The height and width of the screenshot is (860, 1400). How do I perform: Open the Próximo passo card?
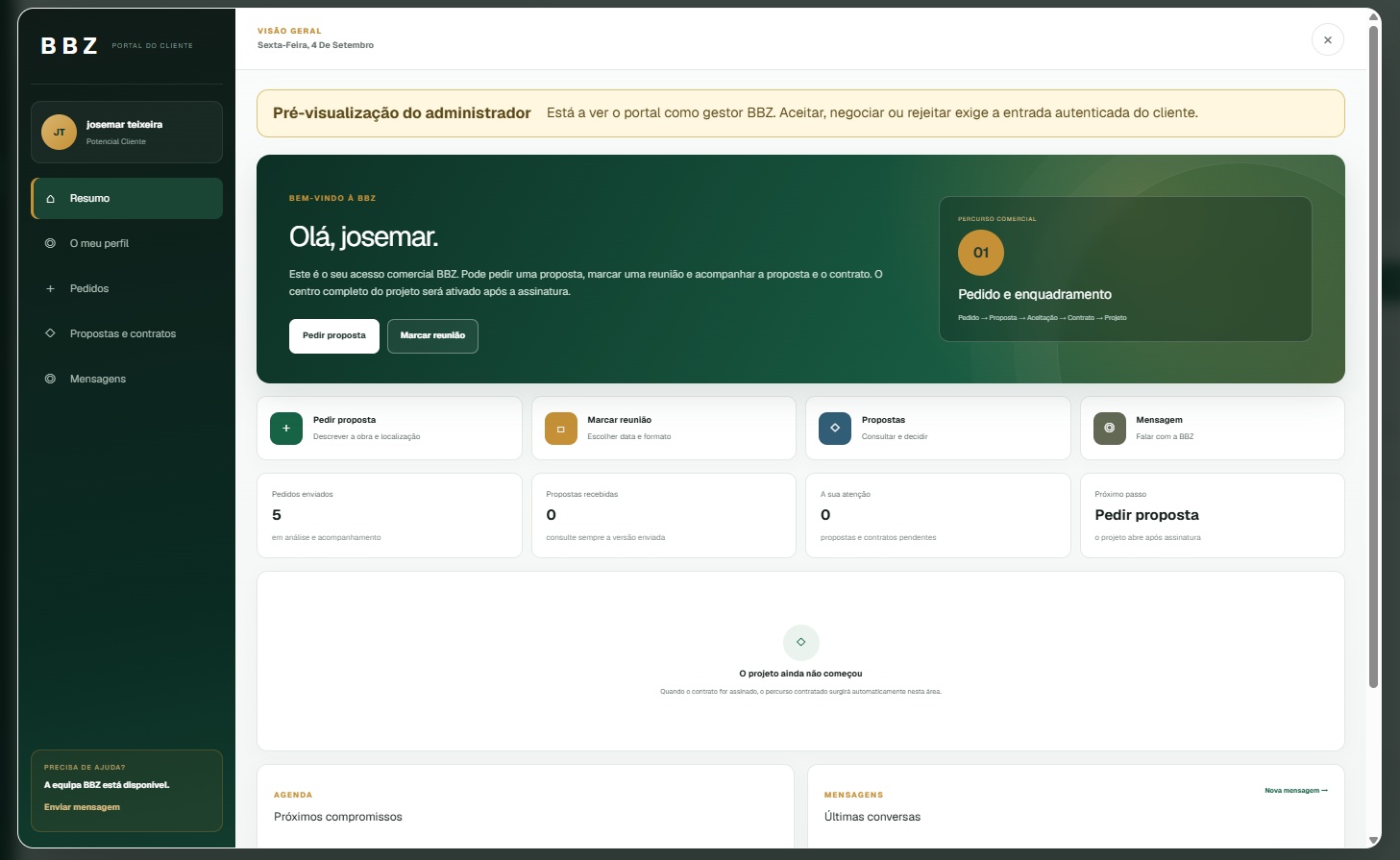click(x=1213, y=515)
